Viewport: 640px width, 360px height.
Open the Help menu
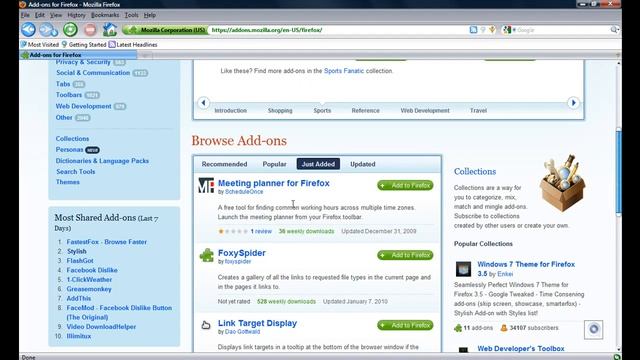click(150, 15)
